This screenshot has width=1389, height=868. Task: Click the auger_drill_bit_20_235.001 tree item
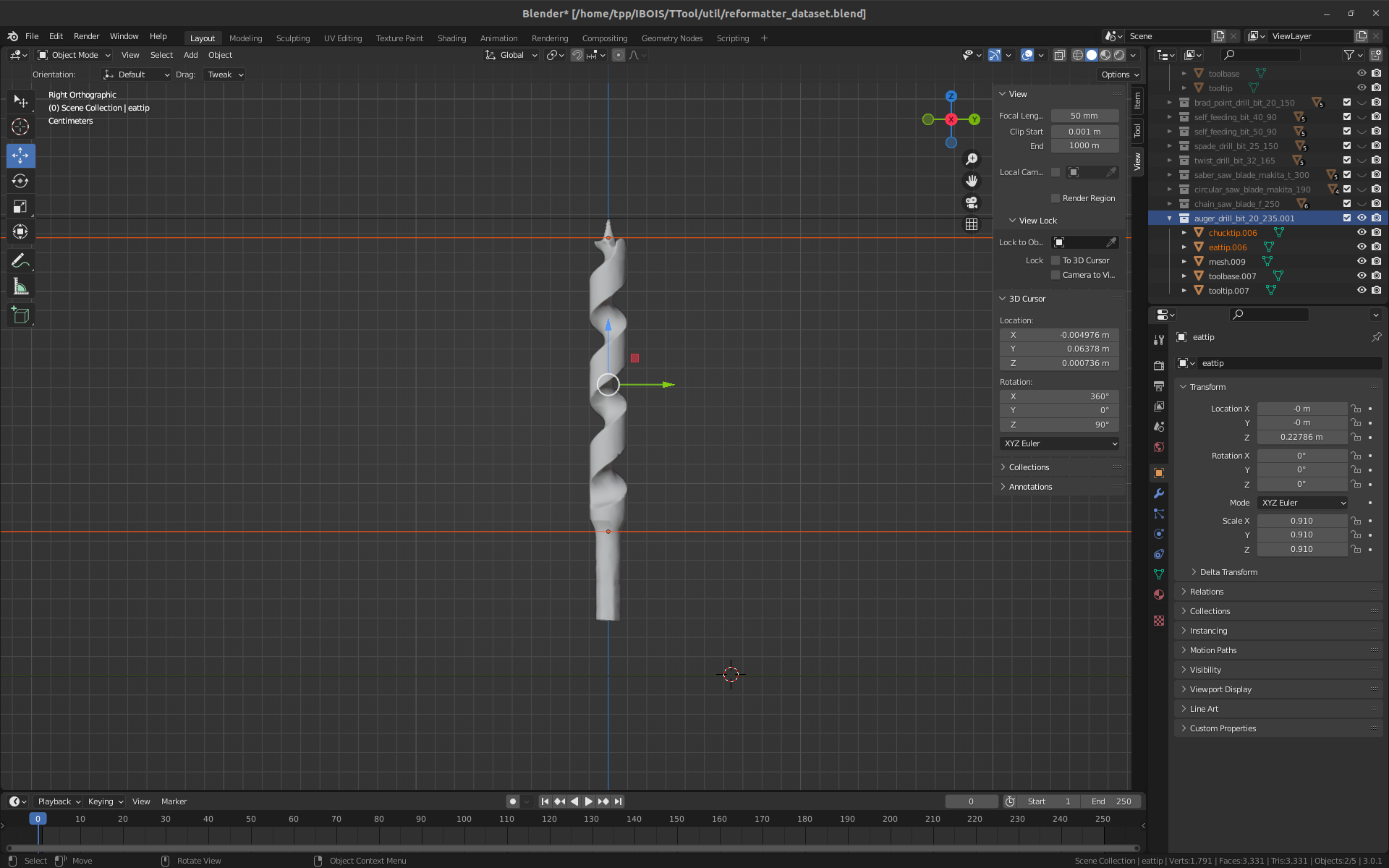[x=1244, y=218]
